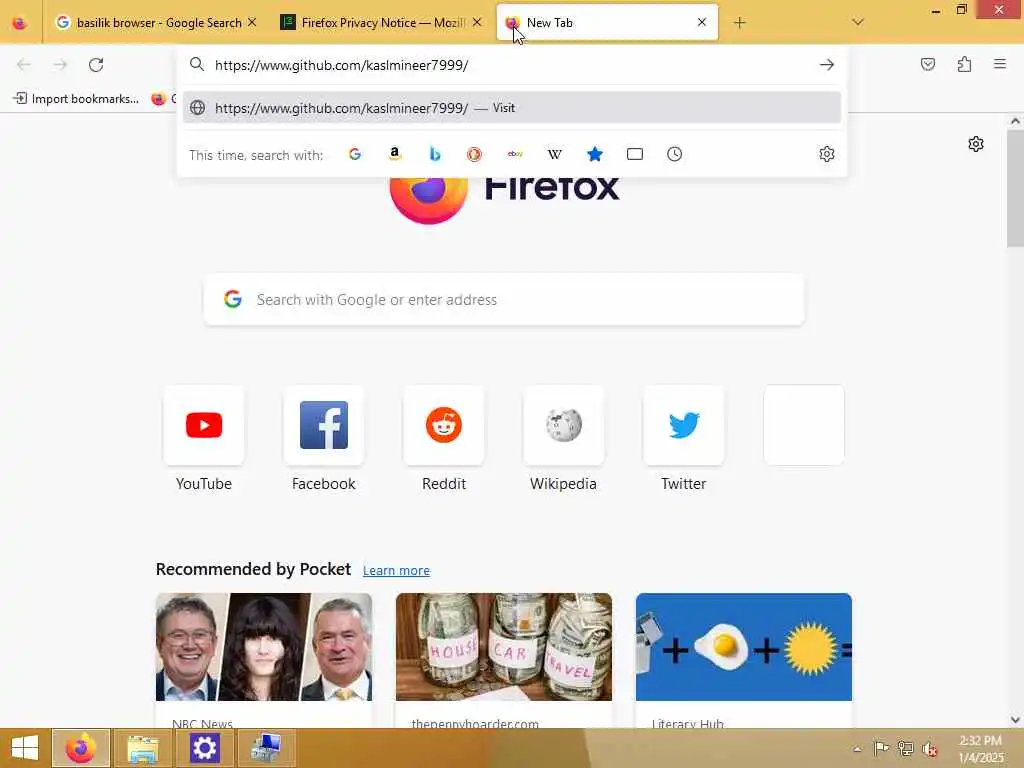Open Firefox View pinned icon
The height and width of the screenshot is (768, 1024).
pos(20,23)
